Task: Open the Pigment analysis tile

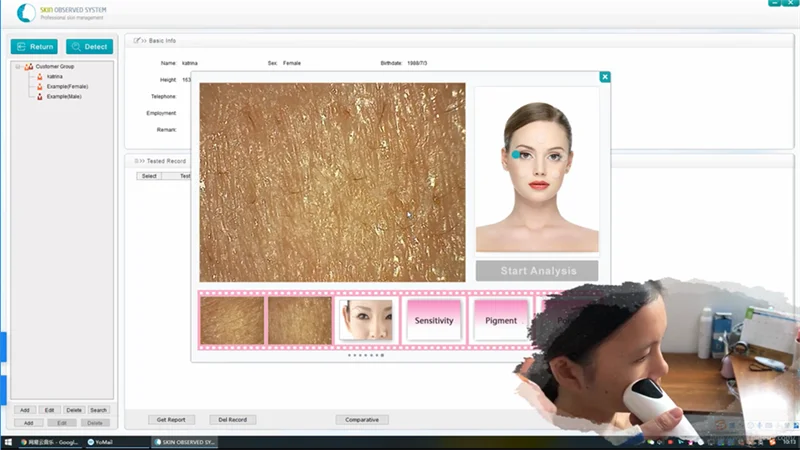Action: [x=501, y=320]
